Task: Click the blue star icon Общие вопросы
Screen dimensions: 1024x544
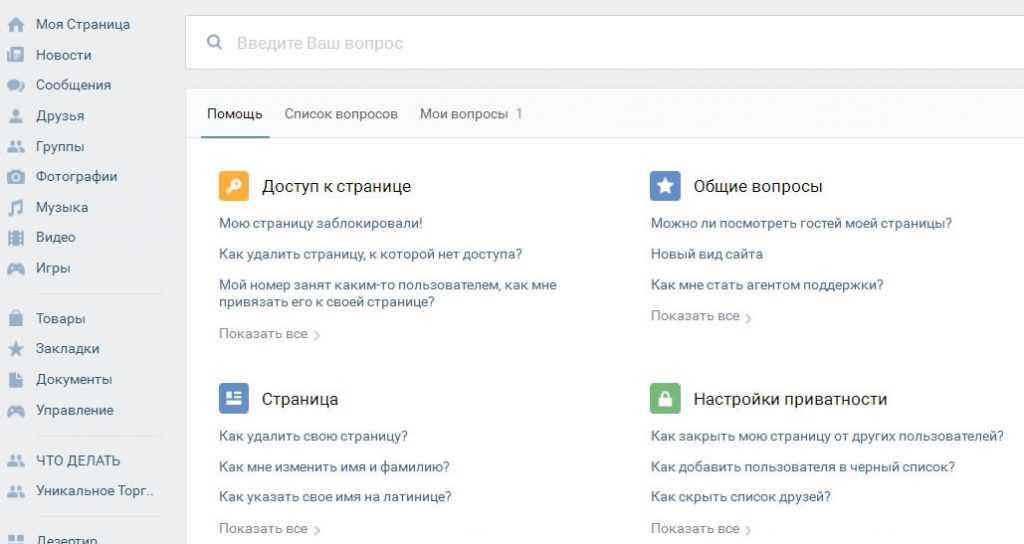Action: (x=665, y=186)
